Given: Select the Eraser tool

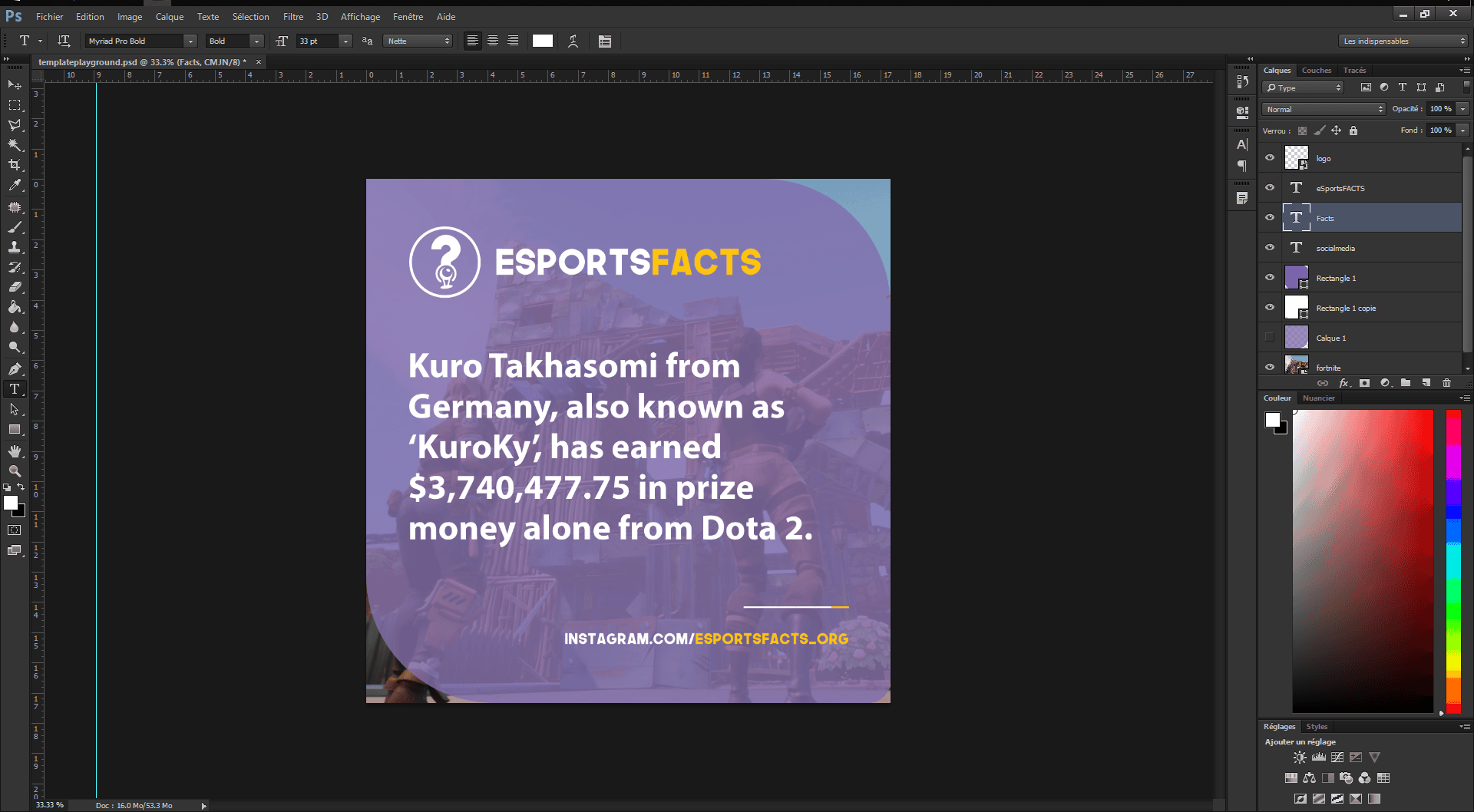Looking at the screenshot, I should [x=15, y=287].
